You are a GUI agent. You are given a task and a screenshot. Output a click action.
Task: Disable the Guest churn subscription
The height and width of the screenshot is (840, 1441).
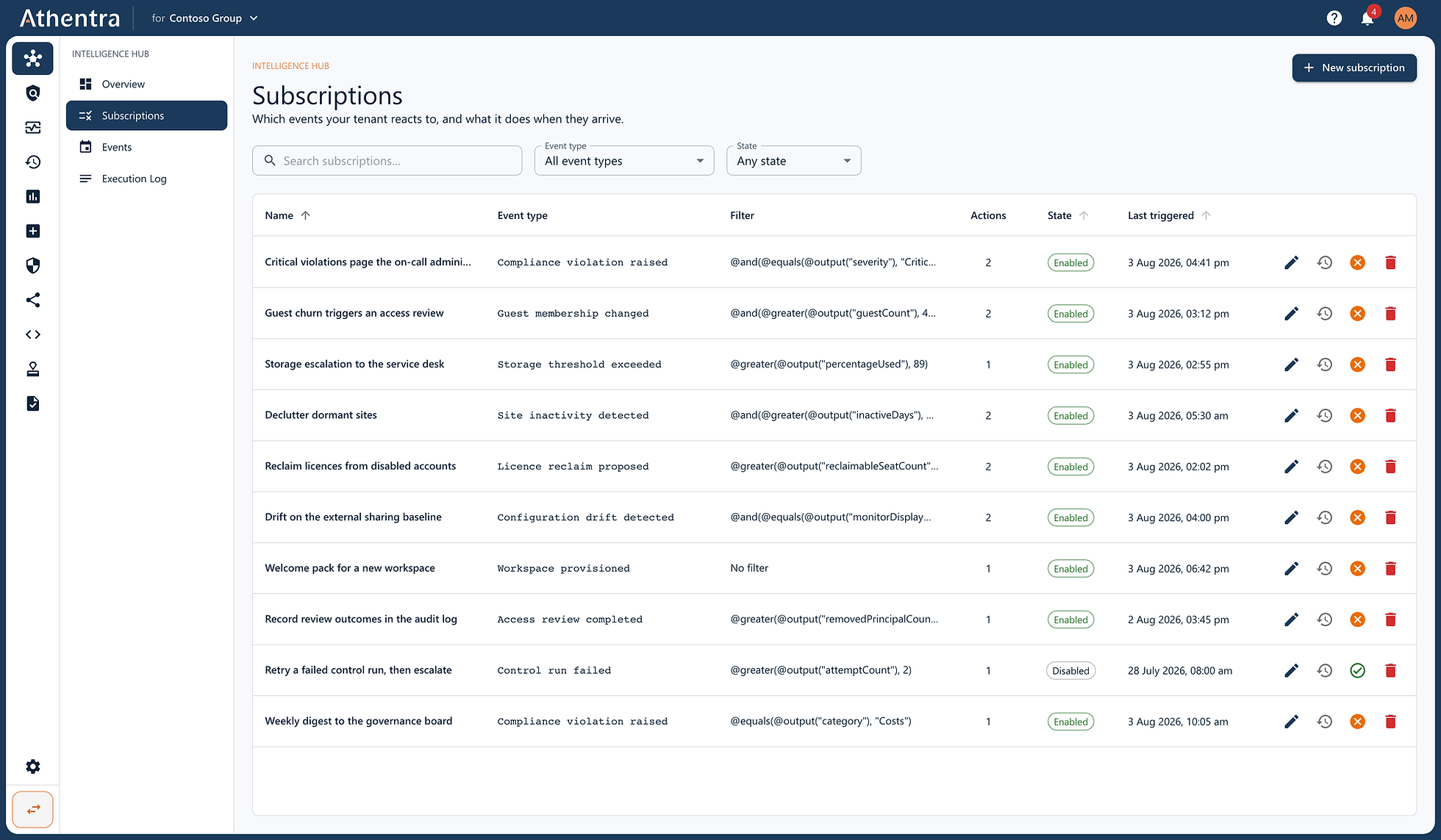point(1357,314)
